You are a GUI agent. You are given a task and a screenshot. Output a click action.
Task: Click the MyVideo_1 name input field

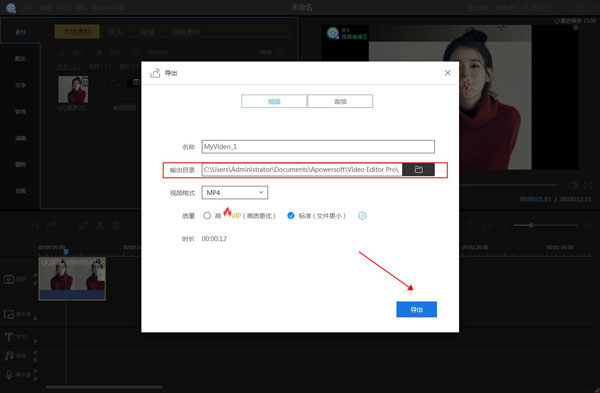(318, 147)
